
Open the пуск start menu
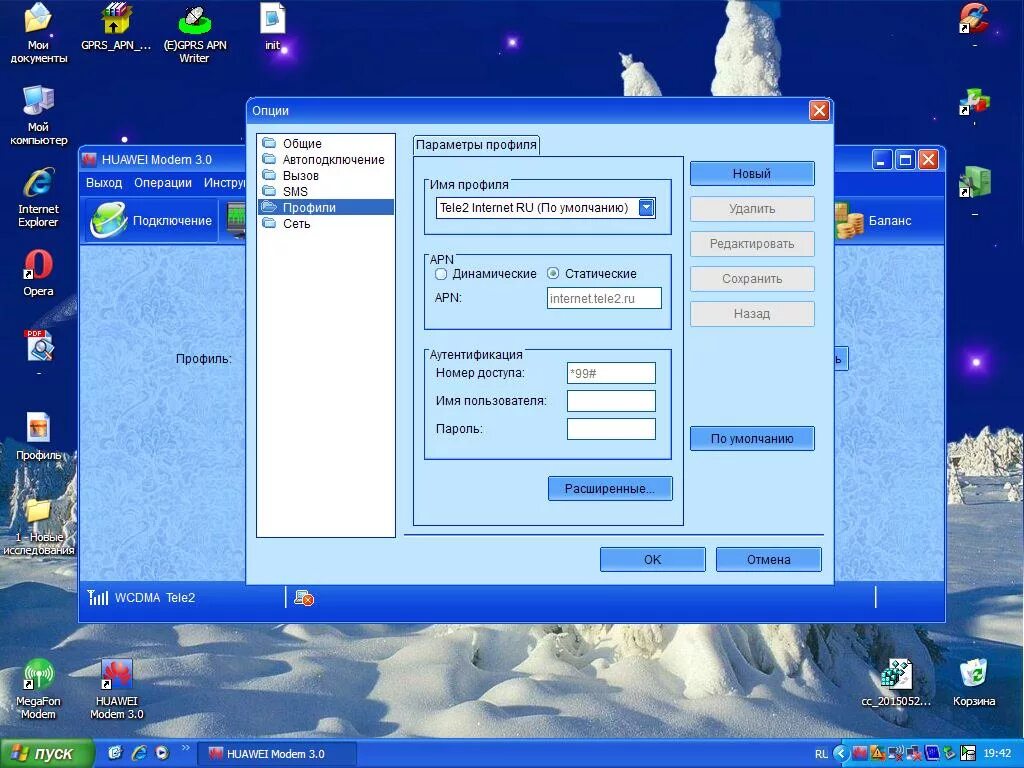46,754
